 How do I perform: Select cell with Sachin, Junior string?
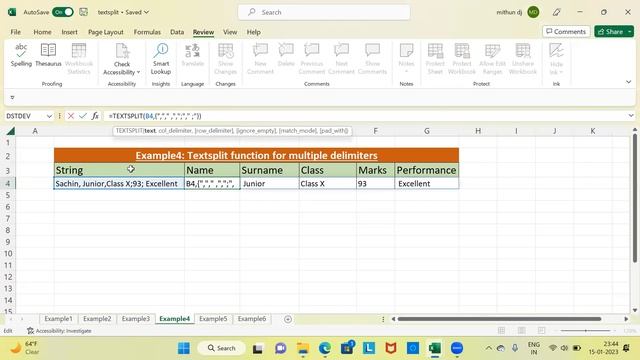click(119, 184)
